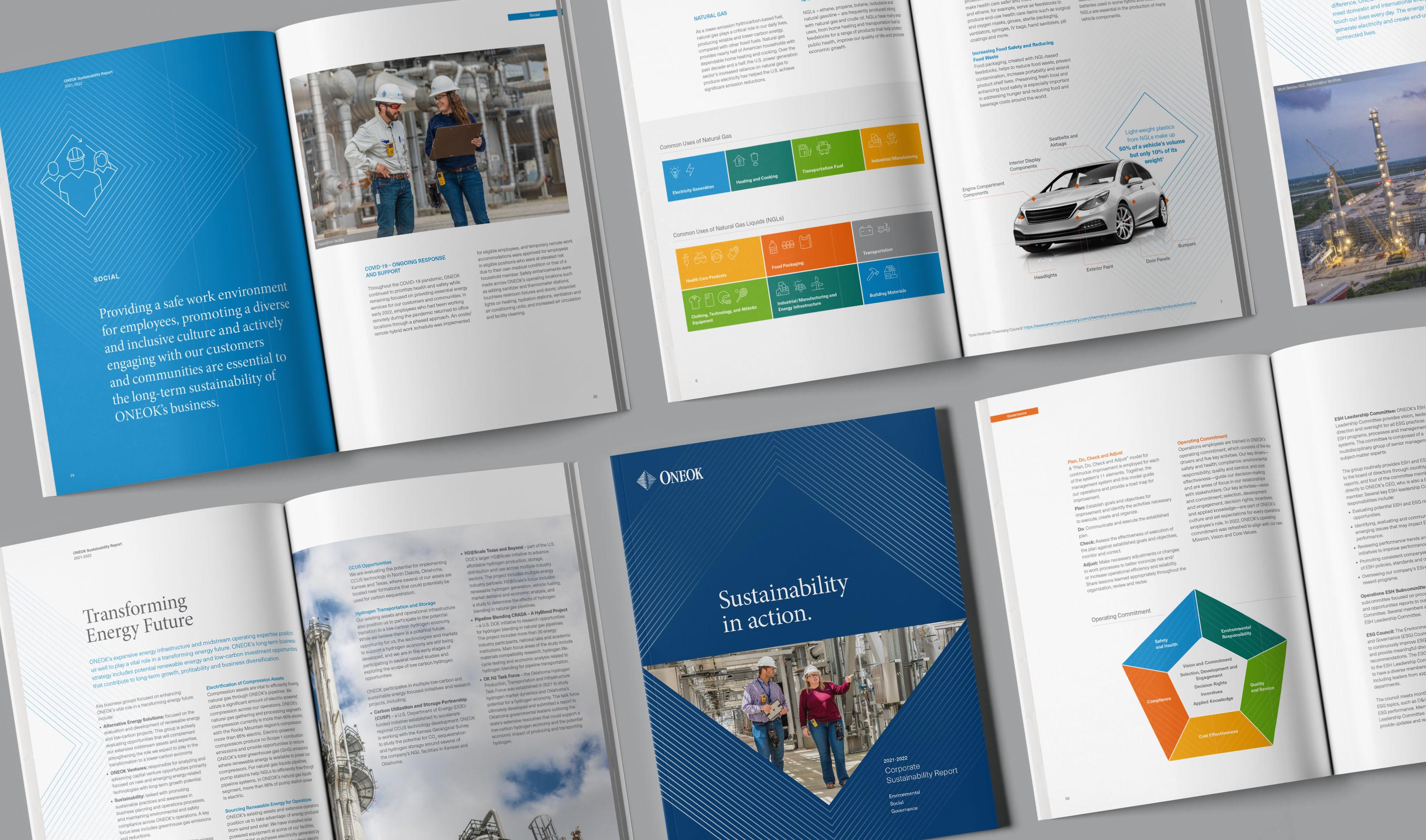Click the 'Engine Compartment Components' car label
Screen dimensions: 1426x840
click(983, 189)
